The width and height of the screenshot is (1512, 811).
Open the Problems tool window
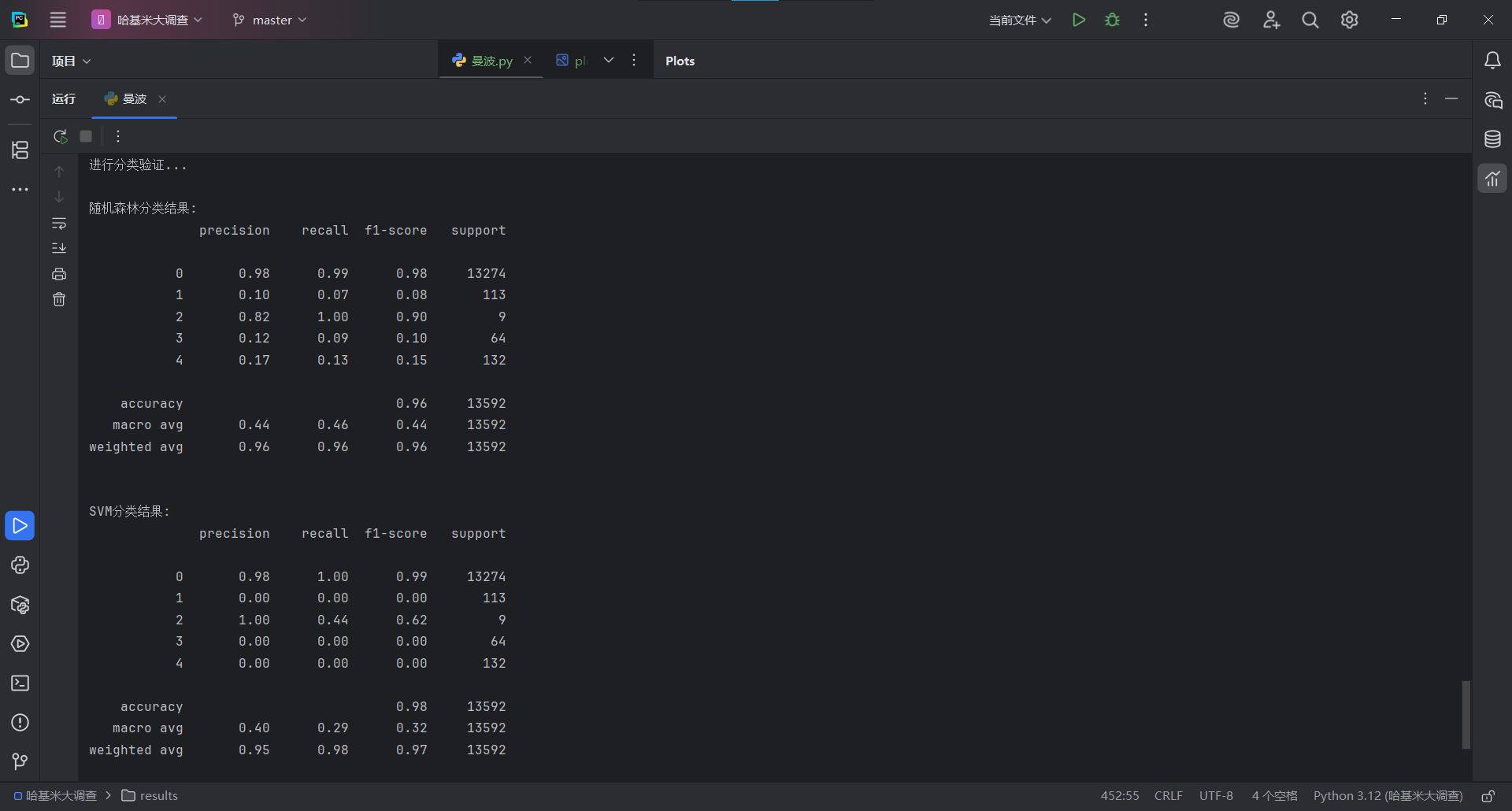[x=20, y=723]
